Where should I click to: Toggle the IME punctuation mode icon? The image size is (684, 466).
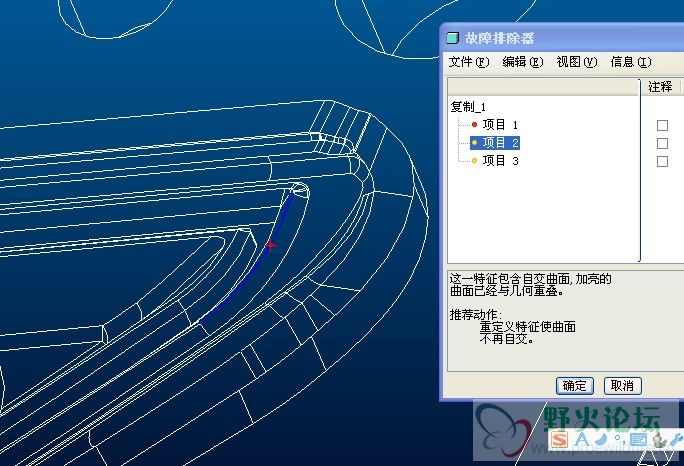pyautogui.click(x=619, y=438)
